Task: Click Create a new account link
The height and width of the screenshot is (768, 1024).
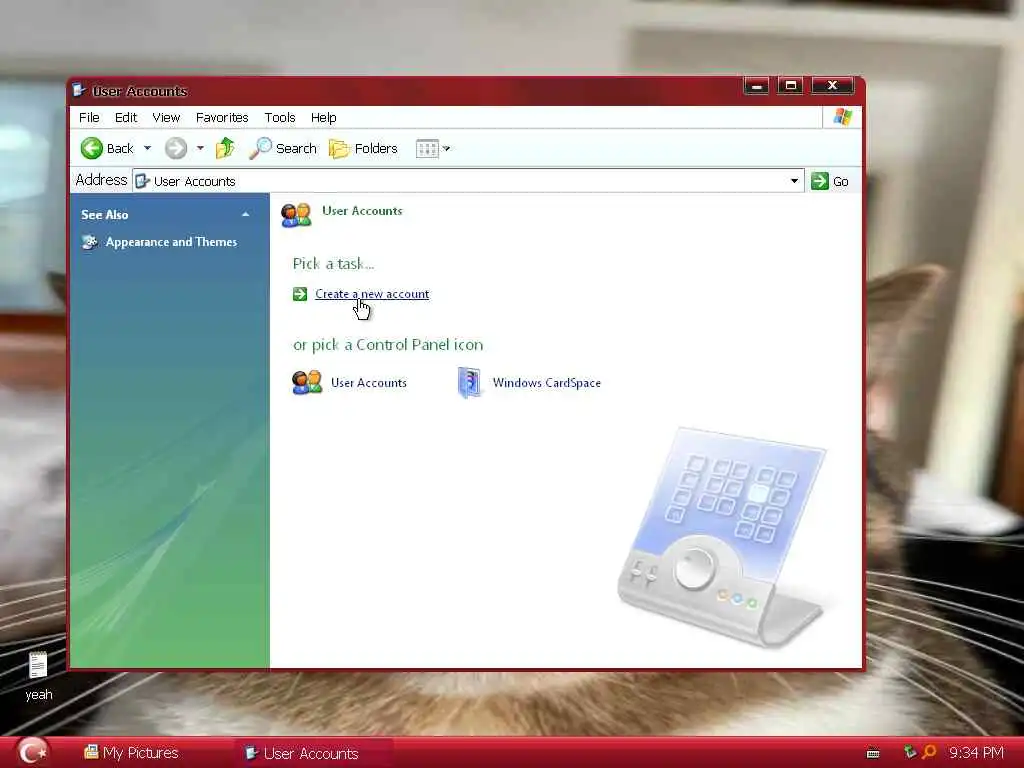Action: (x=372, y=294)
